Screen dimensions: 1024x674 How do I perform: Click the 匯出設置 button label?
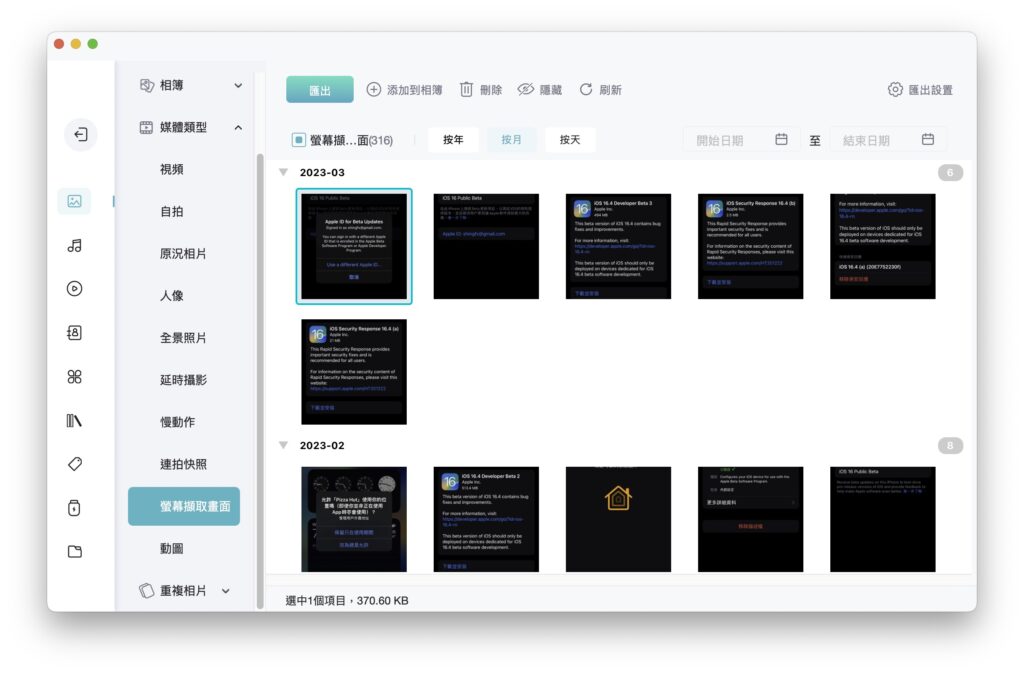click(x=931, y=90)
